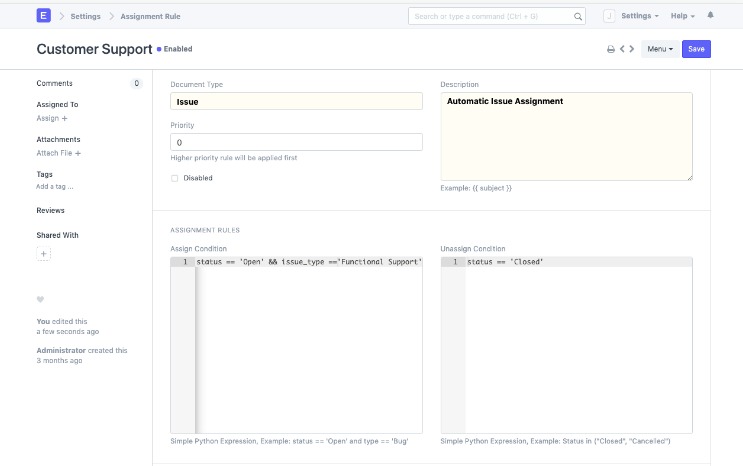Image resolution: width=743 pixels, height=466 pixels.
Task: Click the Tags label
Action: [x=45, y=174]
